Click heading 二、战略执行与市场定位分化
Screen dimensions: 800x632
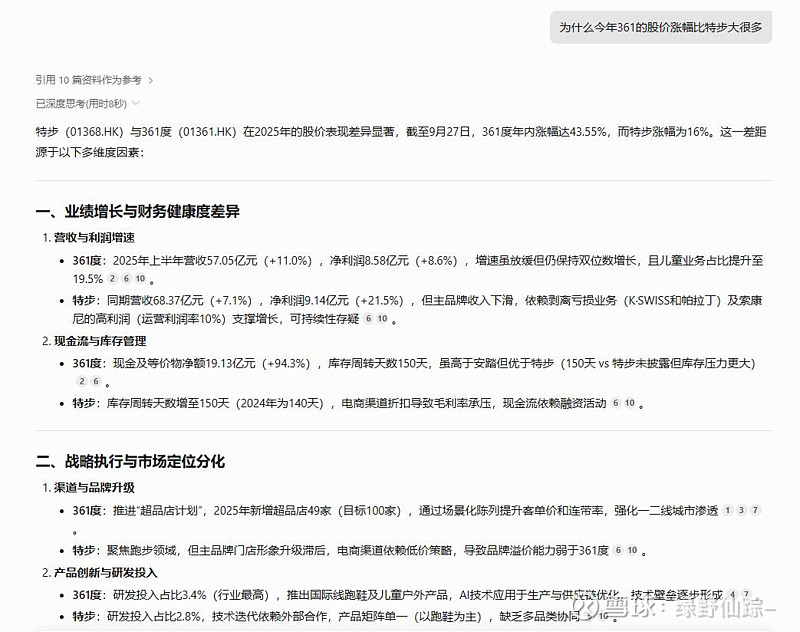131,461
